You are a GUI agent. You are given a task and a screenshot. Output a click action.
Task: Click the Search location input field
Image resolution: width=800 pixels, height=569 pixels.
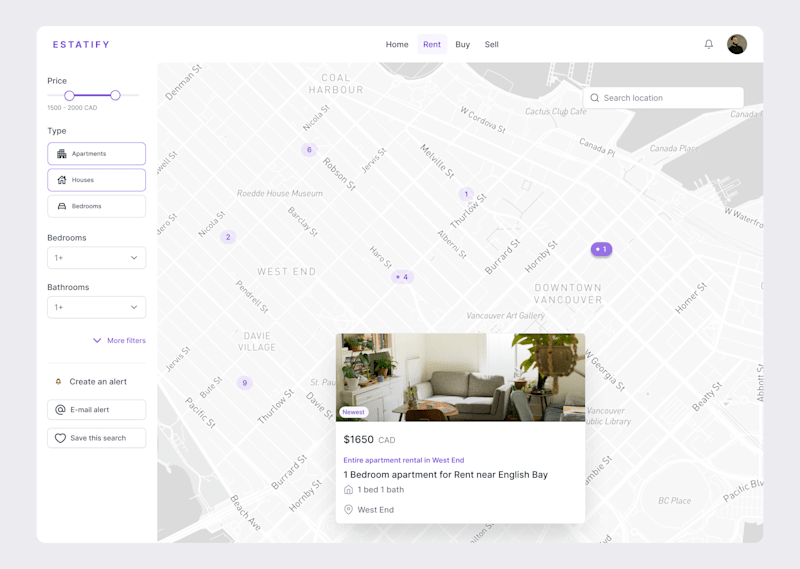point(663,98)
